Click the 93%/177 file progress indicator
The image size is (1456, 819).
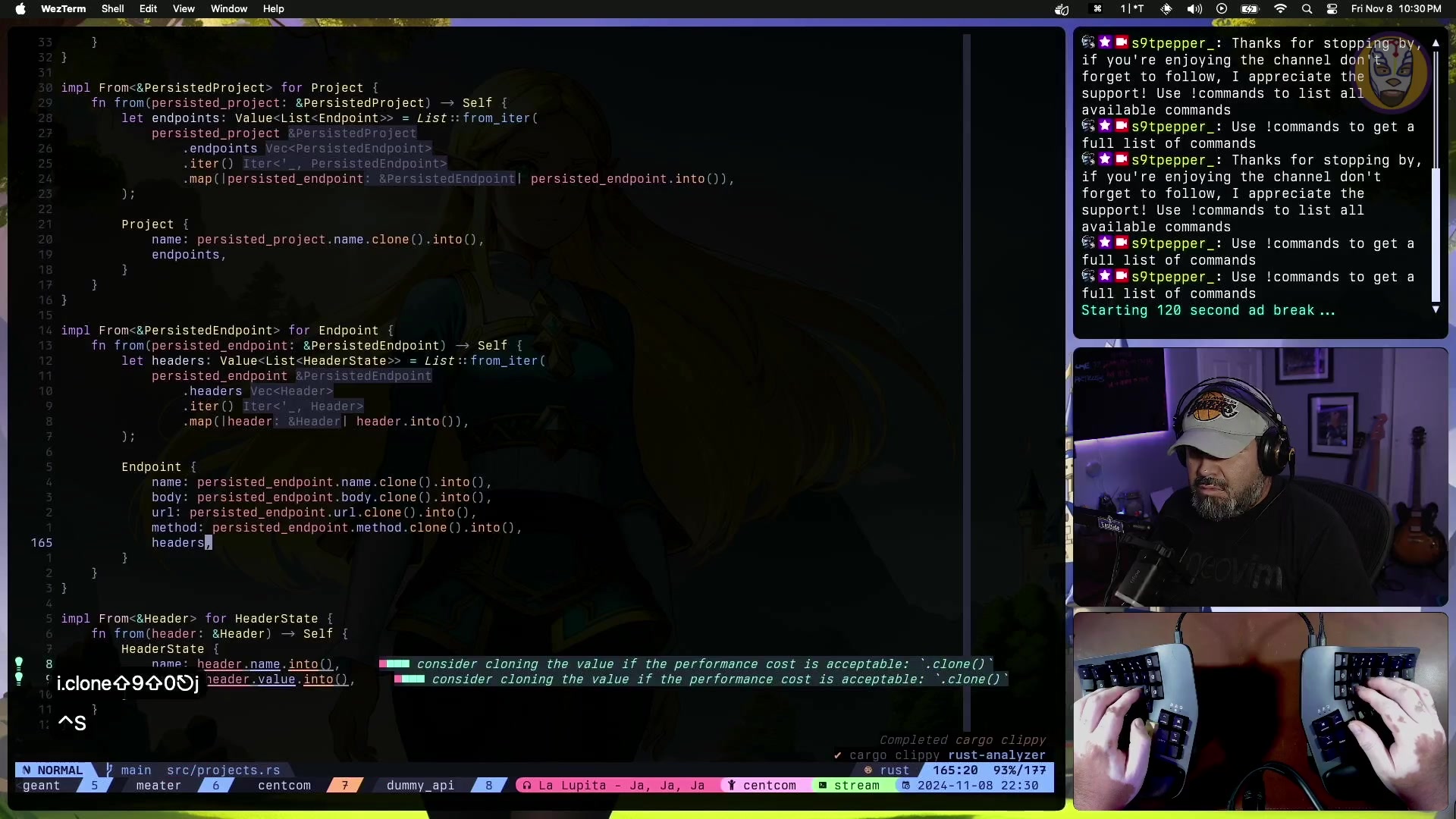coord(1020,770)
